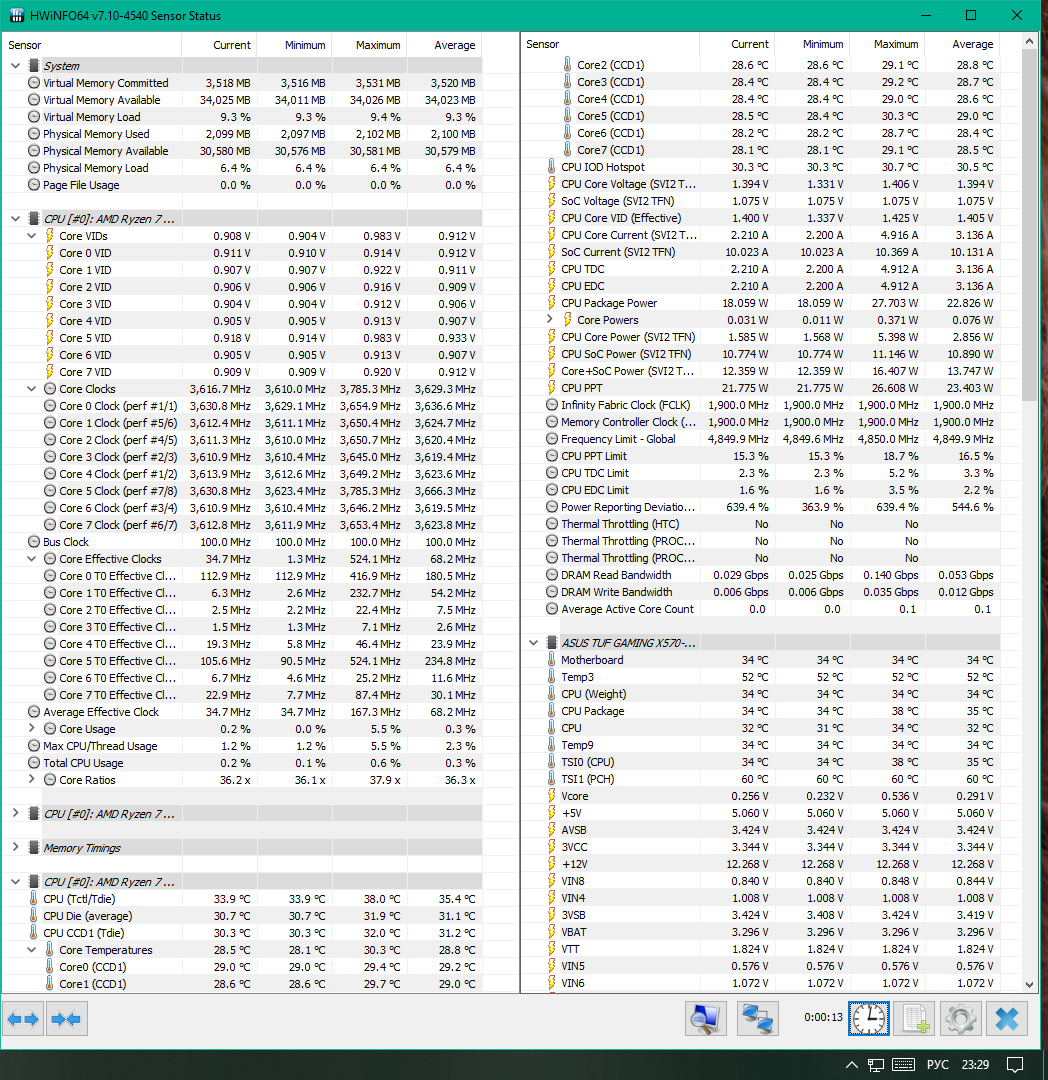Click the shrink layout arrows button
1048x1080 pixels.
point(65,1019)
